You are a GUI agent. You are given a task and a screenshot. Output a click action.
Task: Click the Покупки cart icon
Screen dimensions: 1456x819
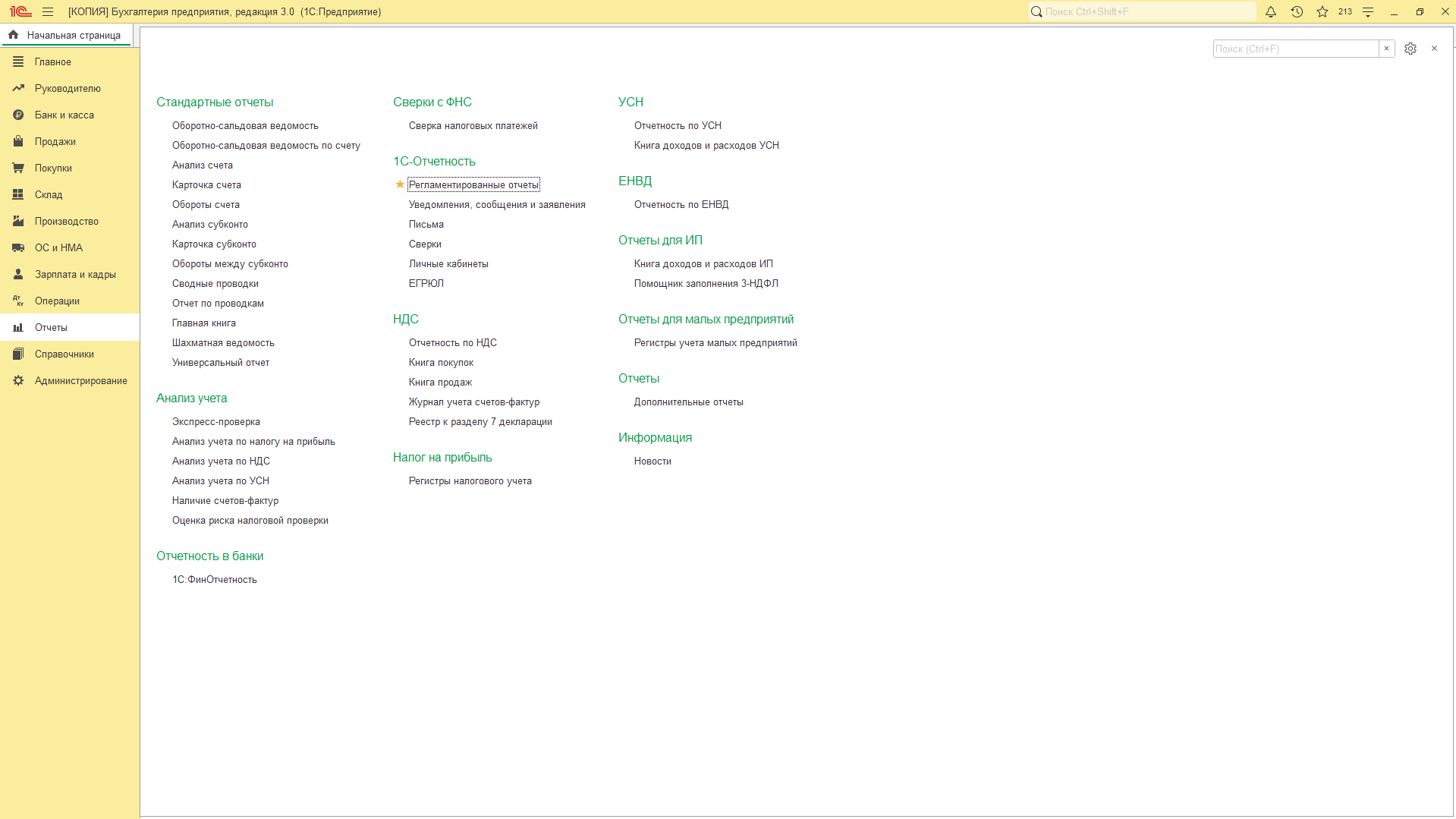18,168
